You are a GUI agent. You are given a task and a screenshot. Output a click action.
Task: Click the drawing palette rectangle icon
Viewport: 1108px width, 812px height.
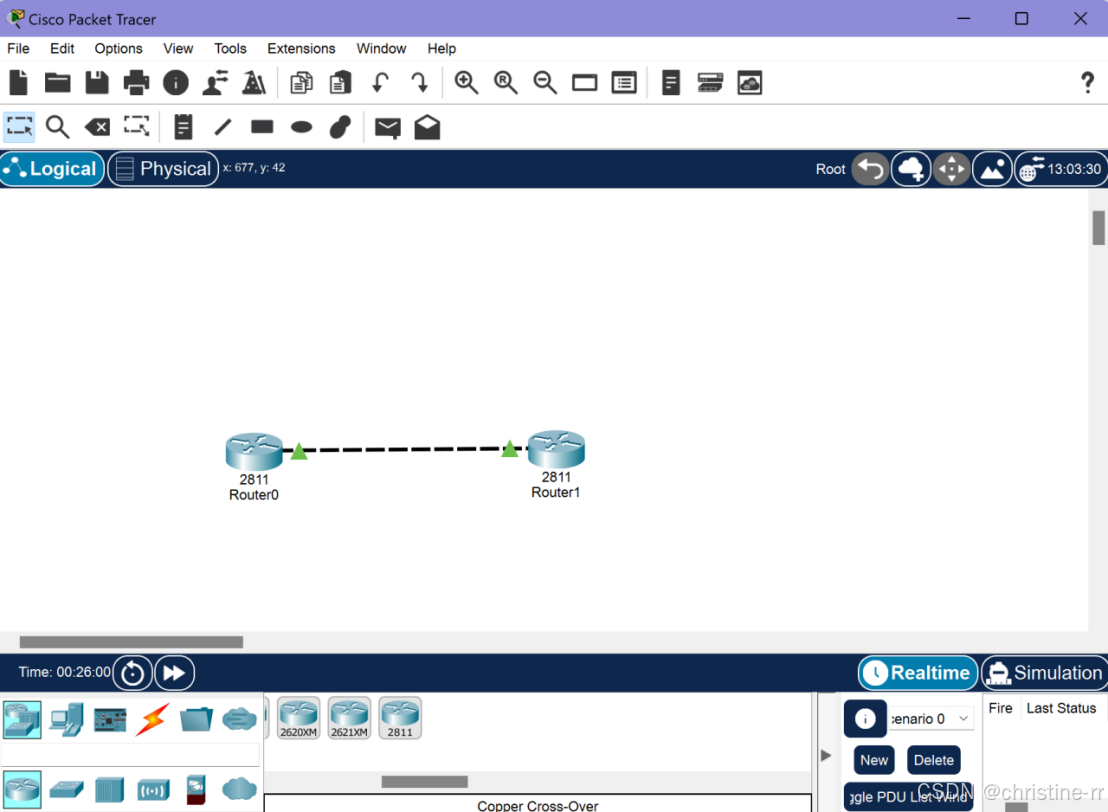coord(584,83)
